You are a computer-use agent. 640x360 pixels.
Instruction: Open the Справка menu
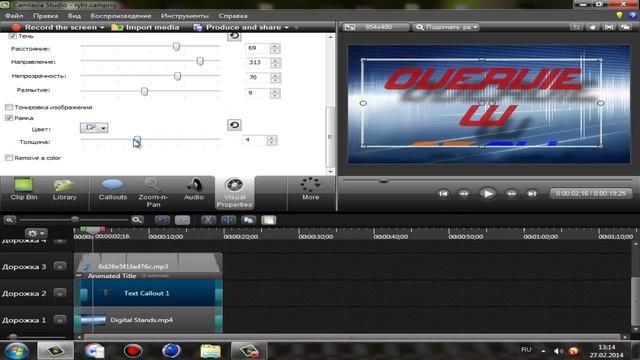[x=233, y=16]
